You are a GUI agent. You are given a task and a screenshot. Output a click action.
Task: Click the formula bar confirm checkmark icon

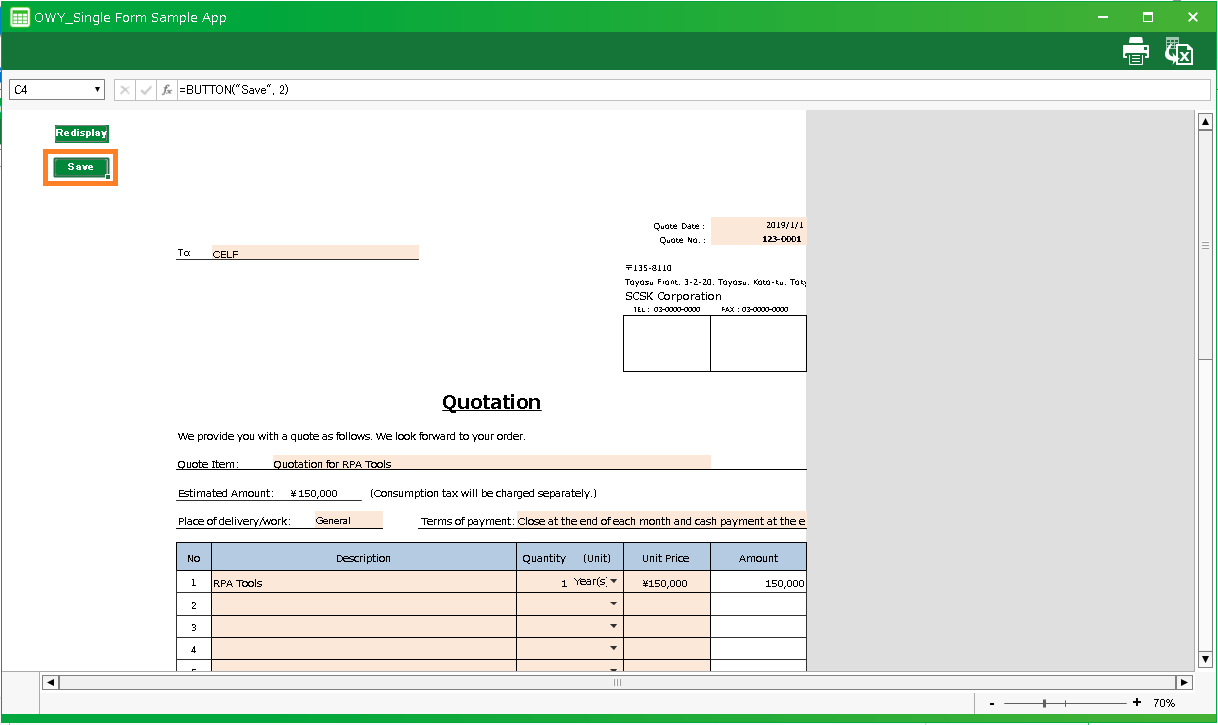pos(146,90)
